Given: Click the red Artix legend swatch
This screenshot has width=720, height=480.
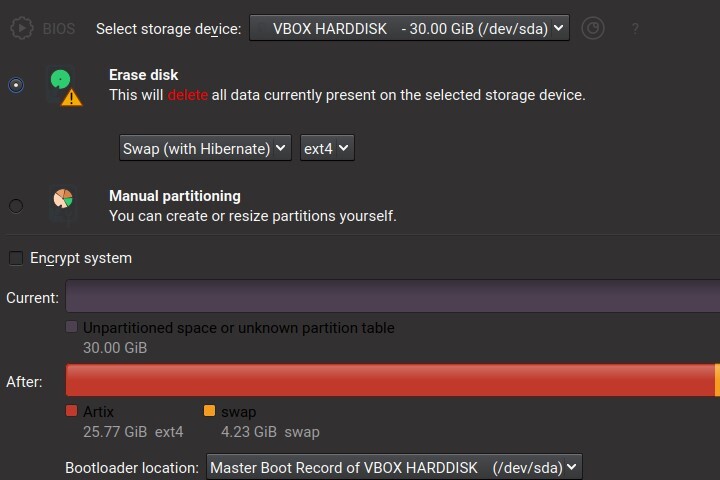Looking at the screenshot, I should click(71, 411).
